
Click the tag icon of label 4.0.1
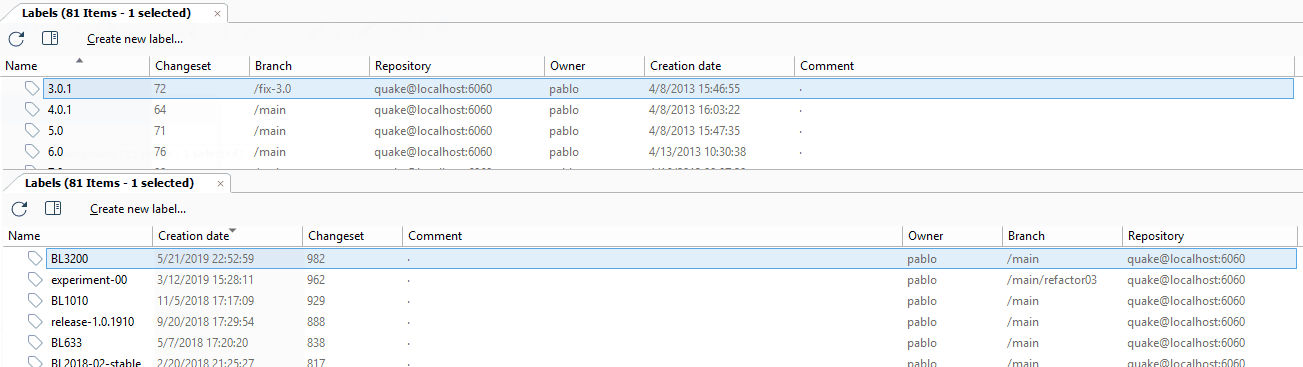point(33,110)
